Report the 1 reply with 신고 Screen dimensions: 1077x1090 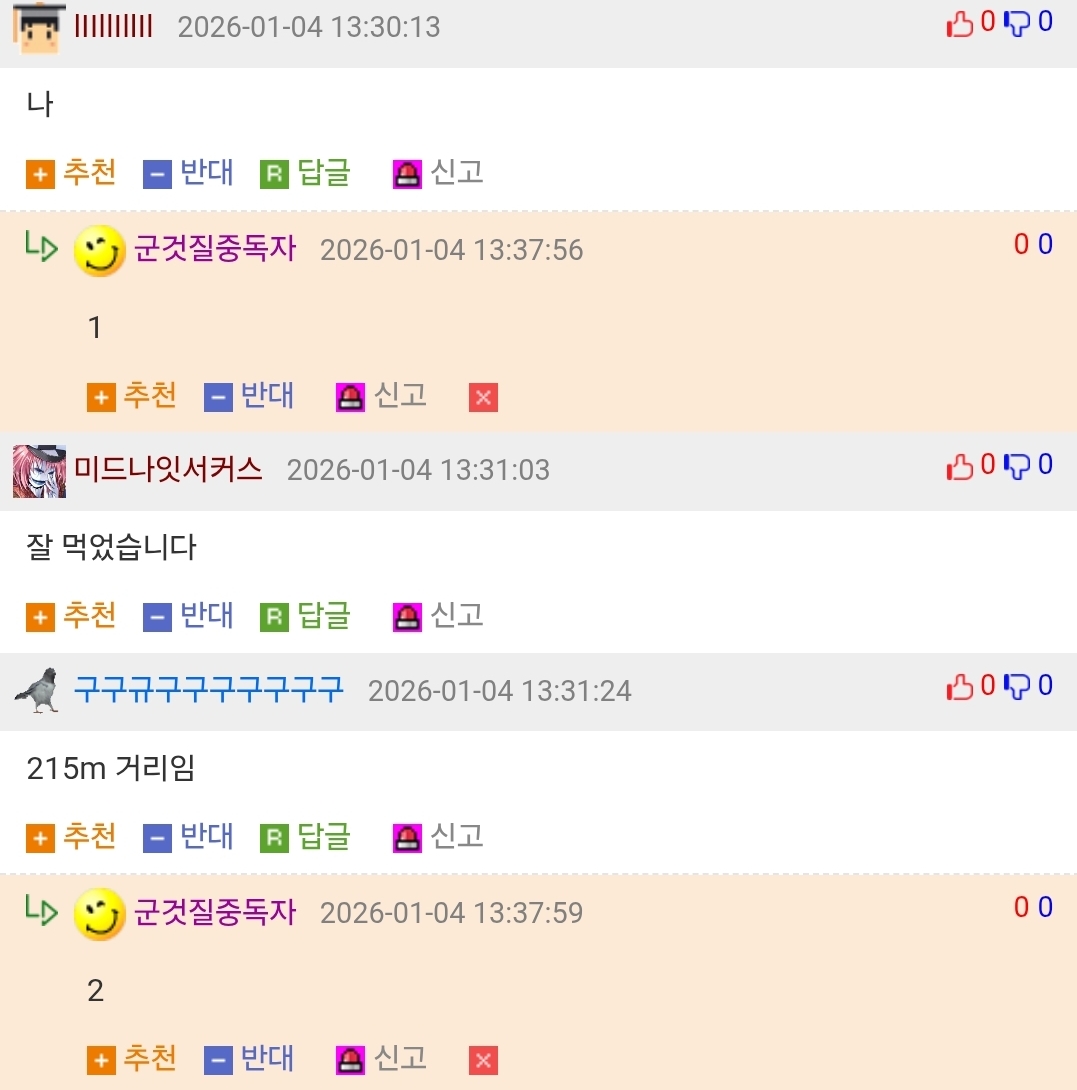coord(381,396)
